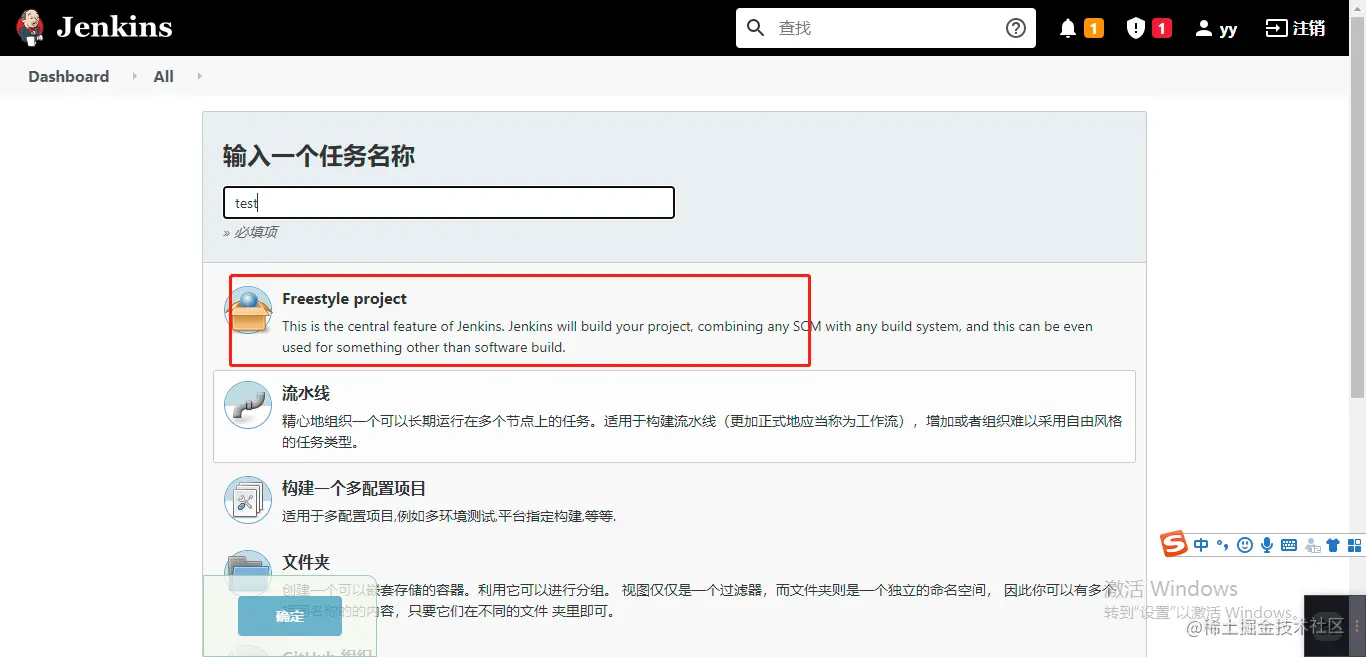Open the security shield warning icon

click(x=1135, y=28)
